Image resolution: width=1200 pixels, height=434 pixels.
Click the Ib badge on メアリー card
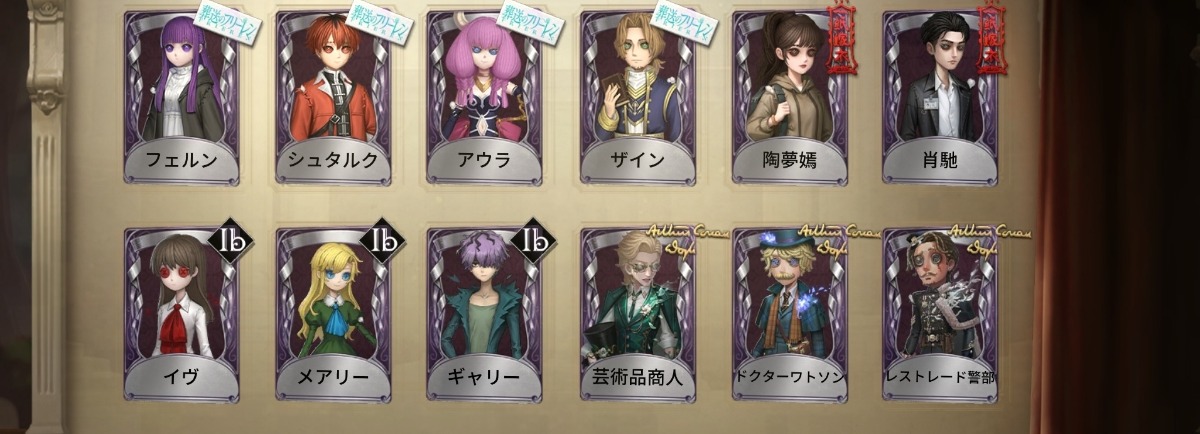tap(381, 241)
